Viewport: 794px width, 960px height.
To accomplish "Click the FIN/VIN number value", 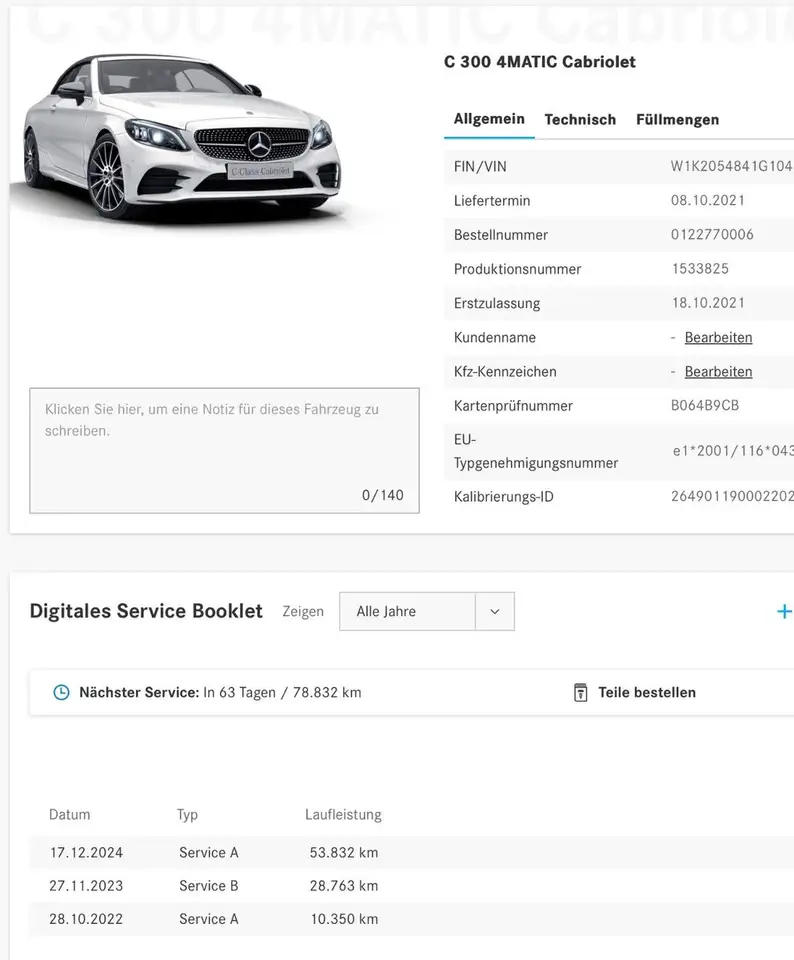I will point(731,167).
